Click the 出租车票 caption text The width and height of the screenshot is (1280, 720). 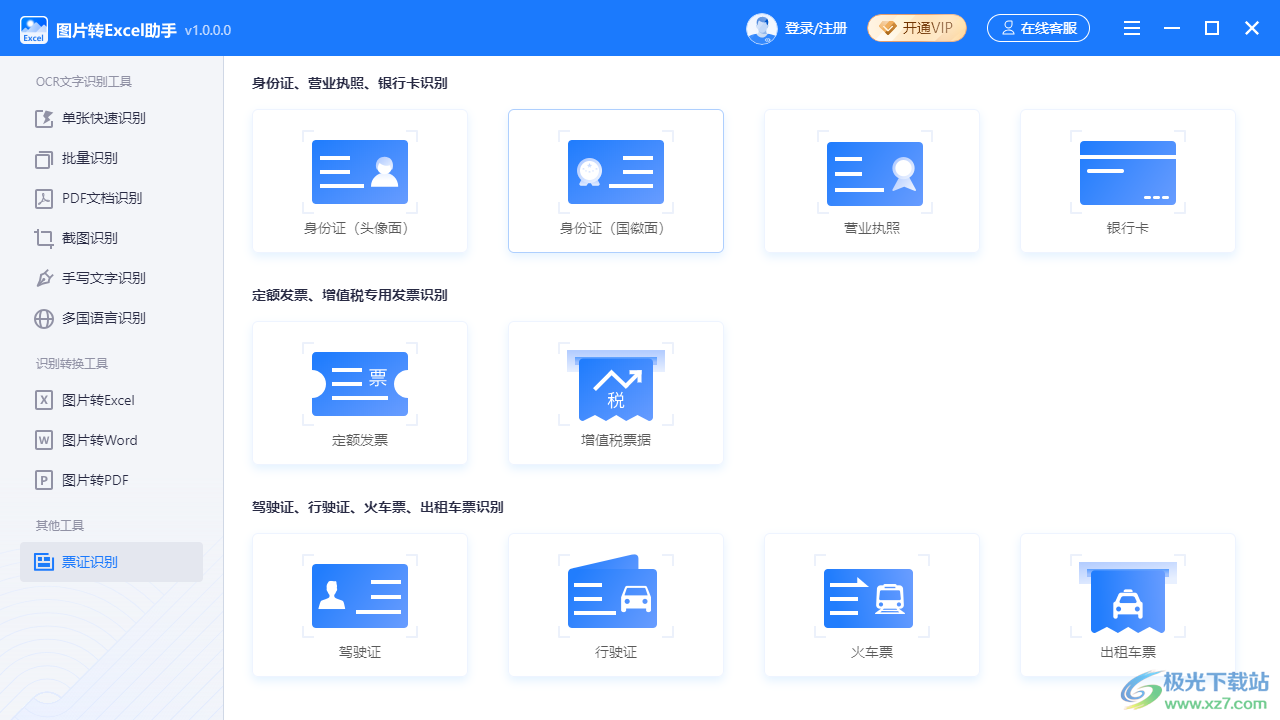coord(1128,652)
